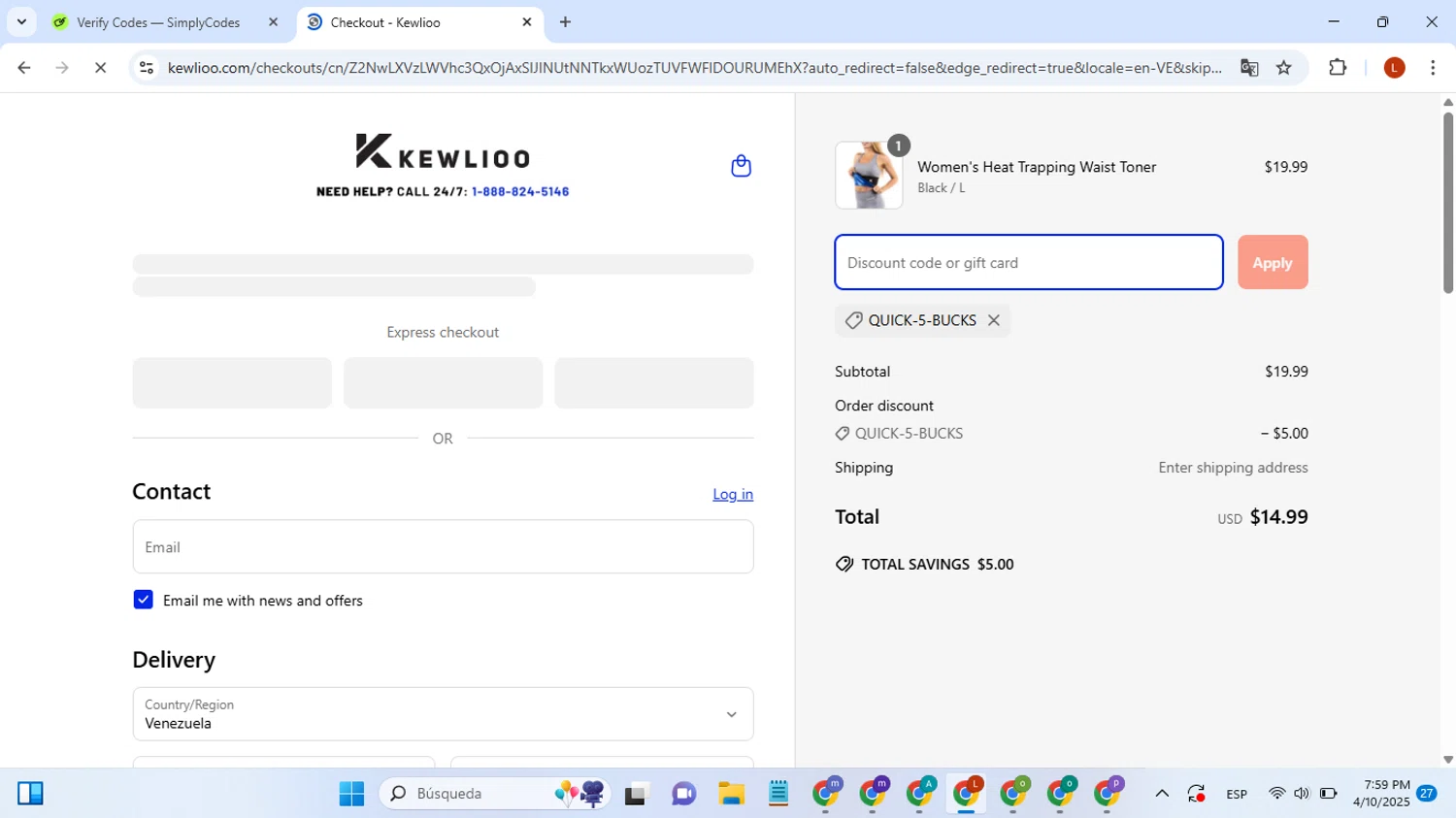
Task: Click the Total price $14.99
Action: click(x=1278, y=517)
